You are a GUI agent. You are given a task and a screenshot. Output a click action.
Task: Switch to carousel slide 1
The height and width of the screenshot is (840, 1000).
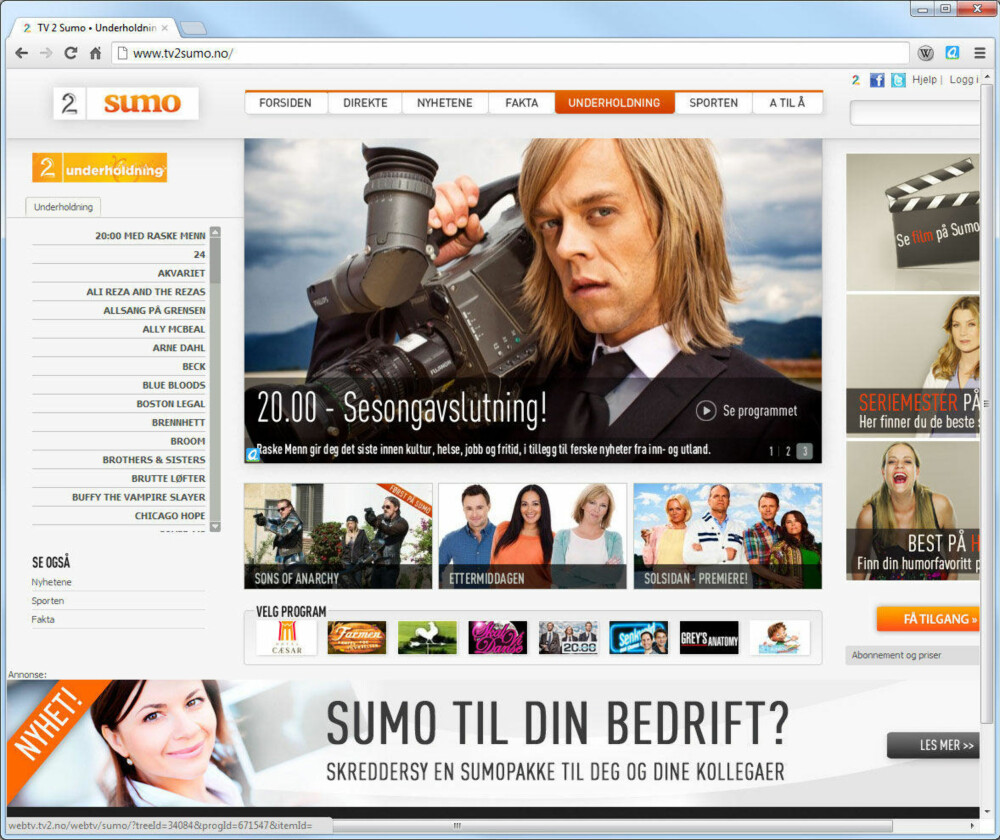click(x=771, y=451)
